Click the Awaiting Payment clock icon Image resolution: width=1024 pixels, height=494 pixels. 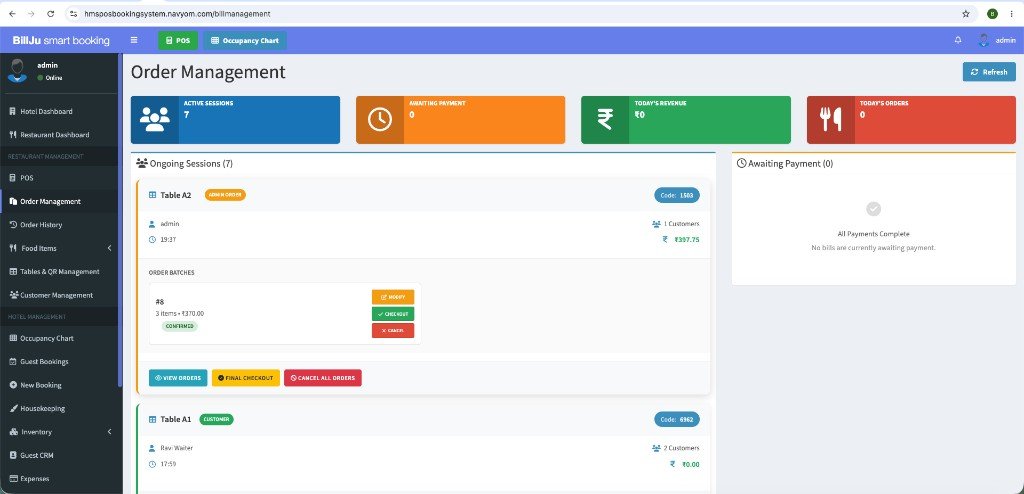(x=380, y=120)
